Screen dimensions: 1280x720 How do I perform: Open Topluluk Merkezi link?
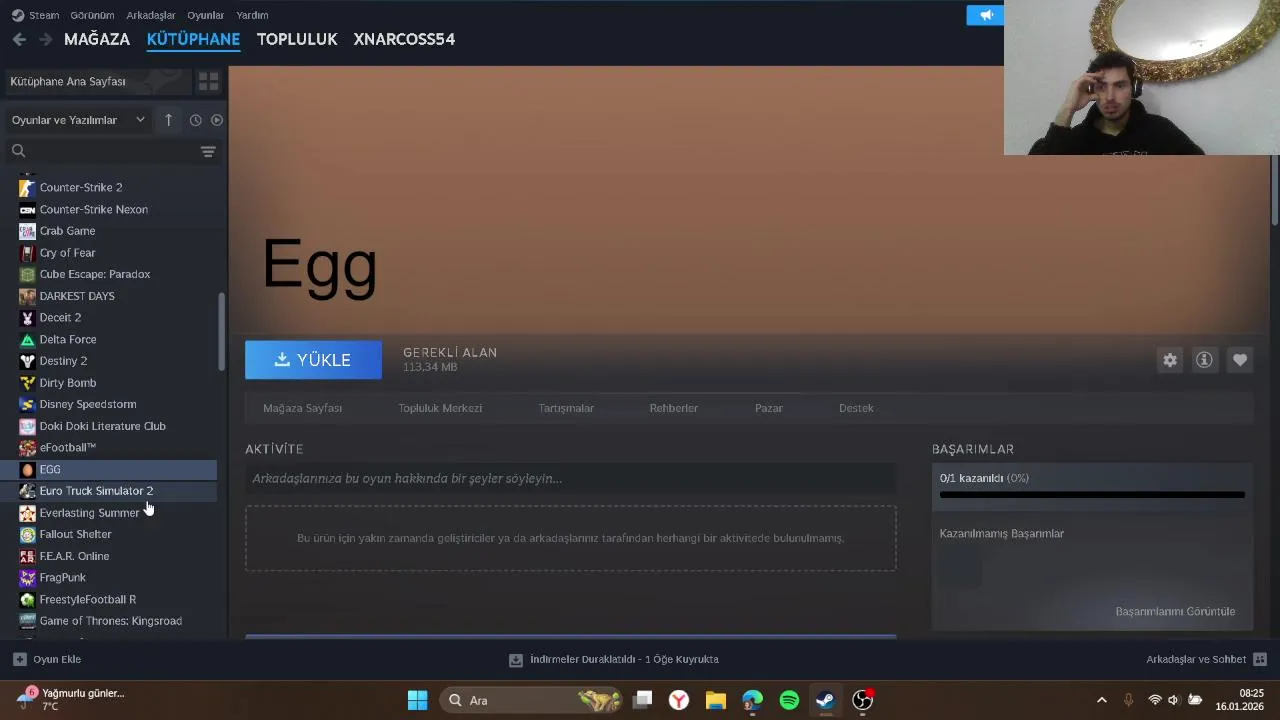point(440,408)
